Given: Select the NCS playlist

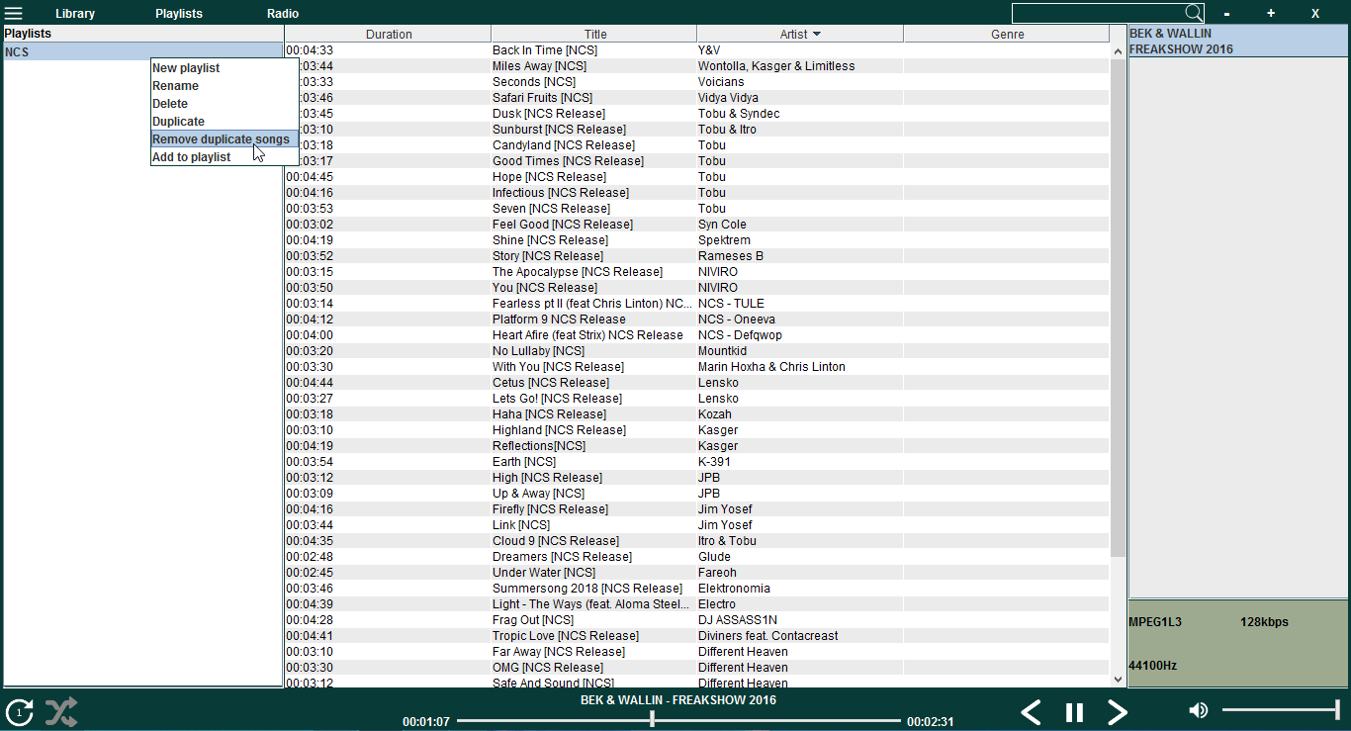Looking at the screenshot, I should [143, 52].
